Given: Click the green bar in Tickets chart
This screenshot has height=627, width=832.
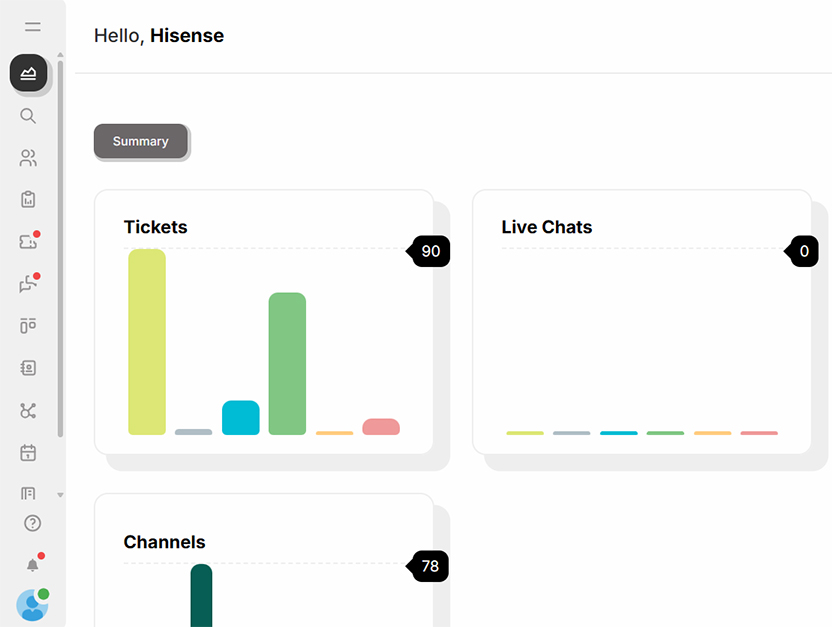Looking at the screenshot, I should 287,363.
